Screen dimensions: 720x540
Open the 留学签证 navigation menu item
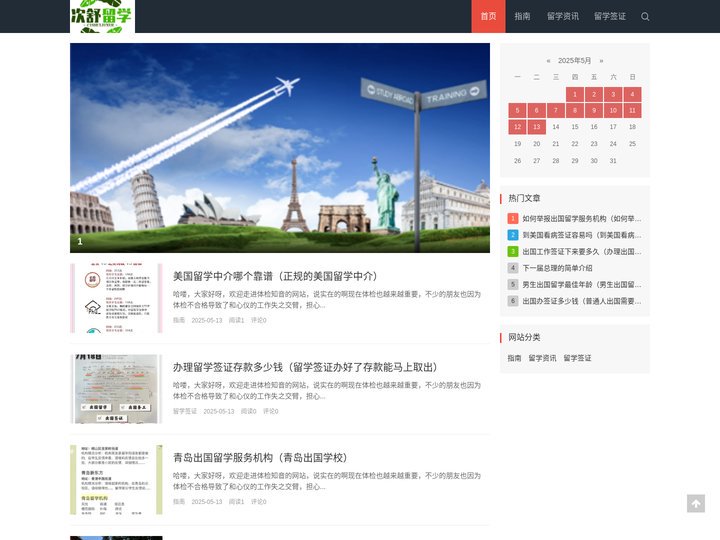coord(610,17)
